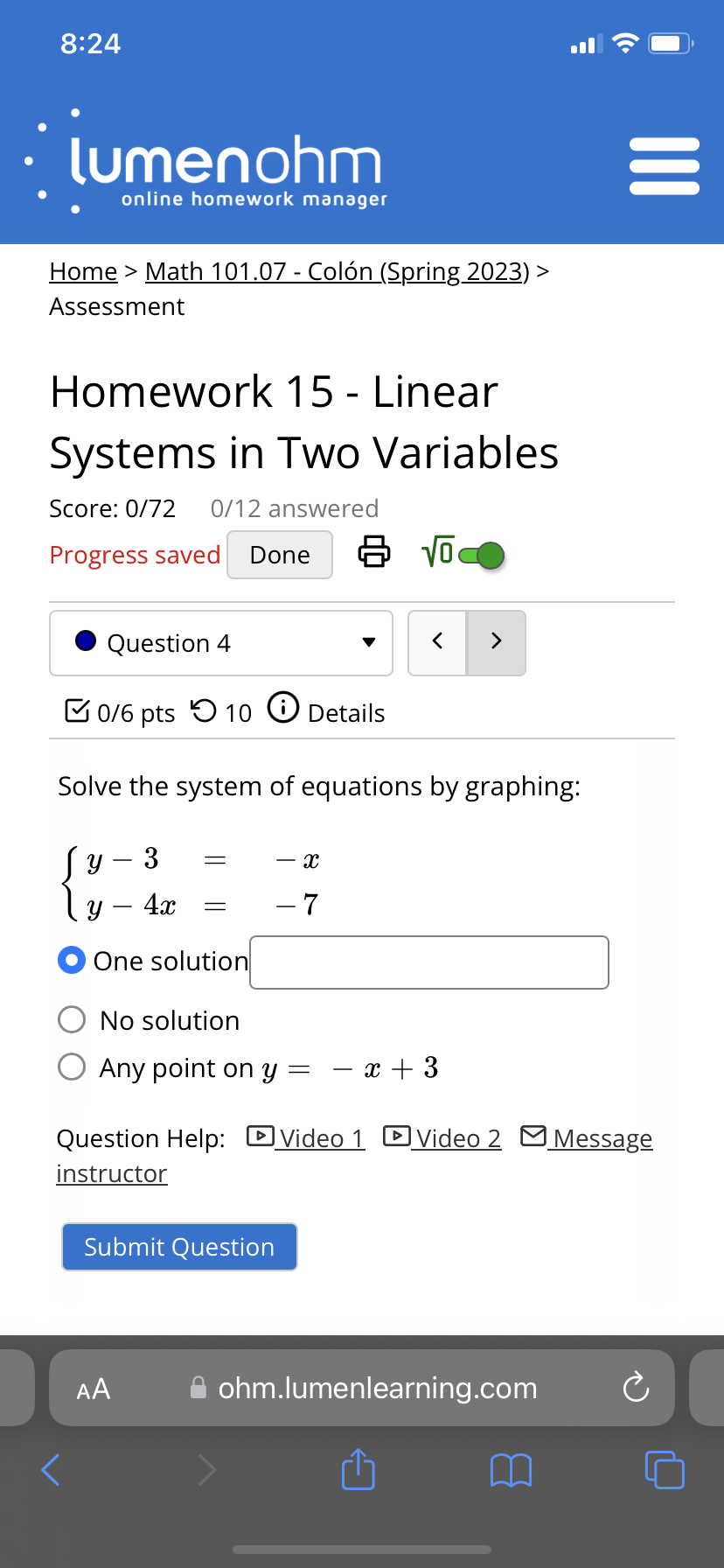Click the Details info icon
Viewport: 724px width, 1568px height.
coord(283,707)
